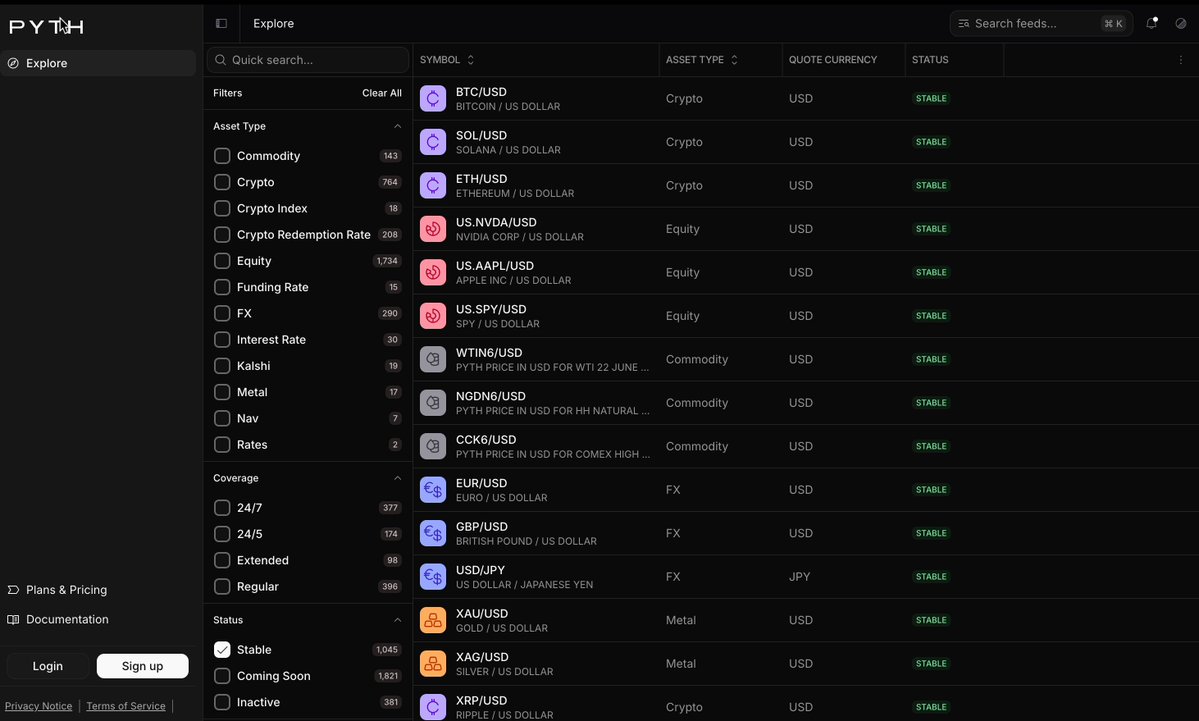Collapse the Coverage filter section
Image resolution: width=1199 pixels, height=721 pixels.
(x=397, y=478)
